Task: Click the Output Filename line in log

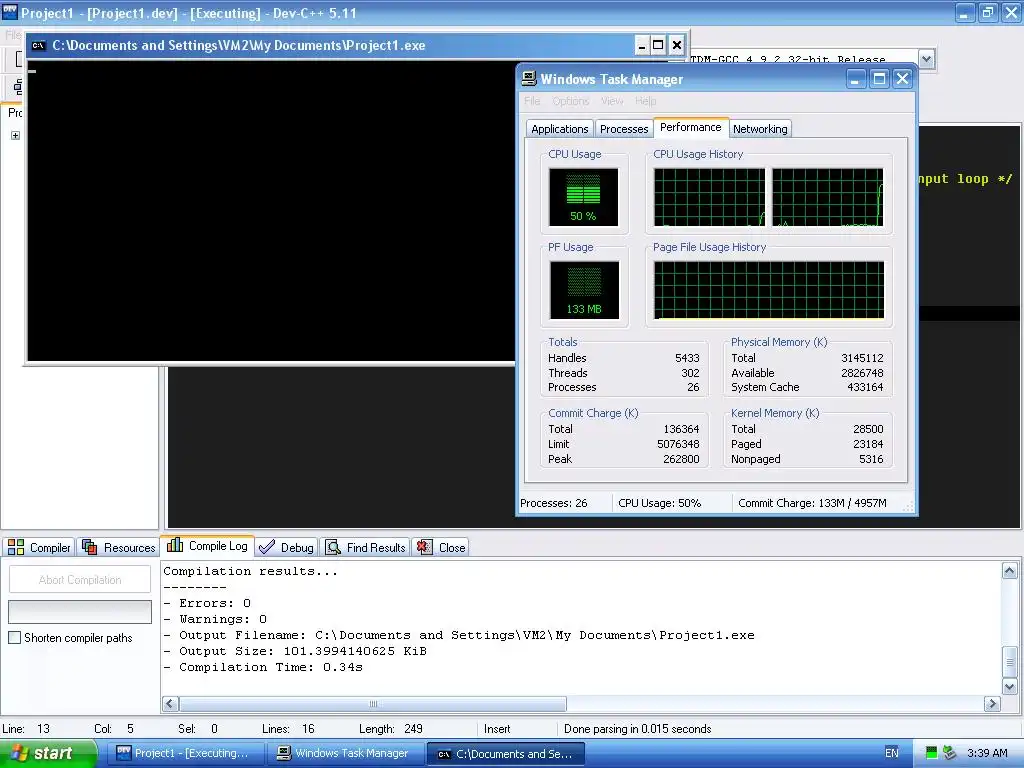Action: tap(458, 635)
